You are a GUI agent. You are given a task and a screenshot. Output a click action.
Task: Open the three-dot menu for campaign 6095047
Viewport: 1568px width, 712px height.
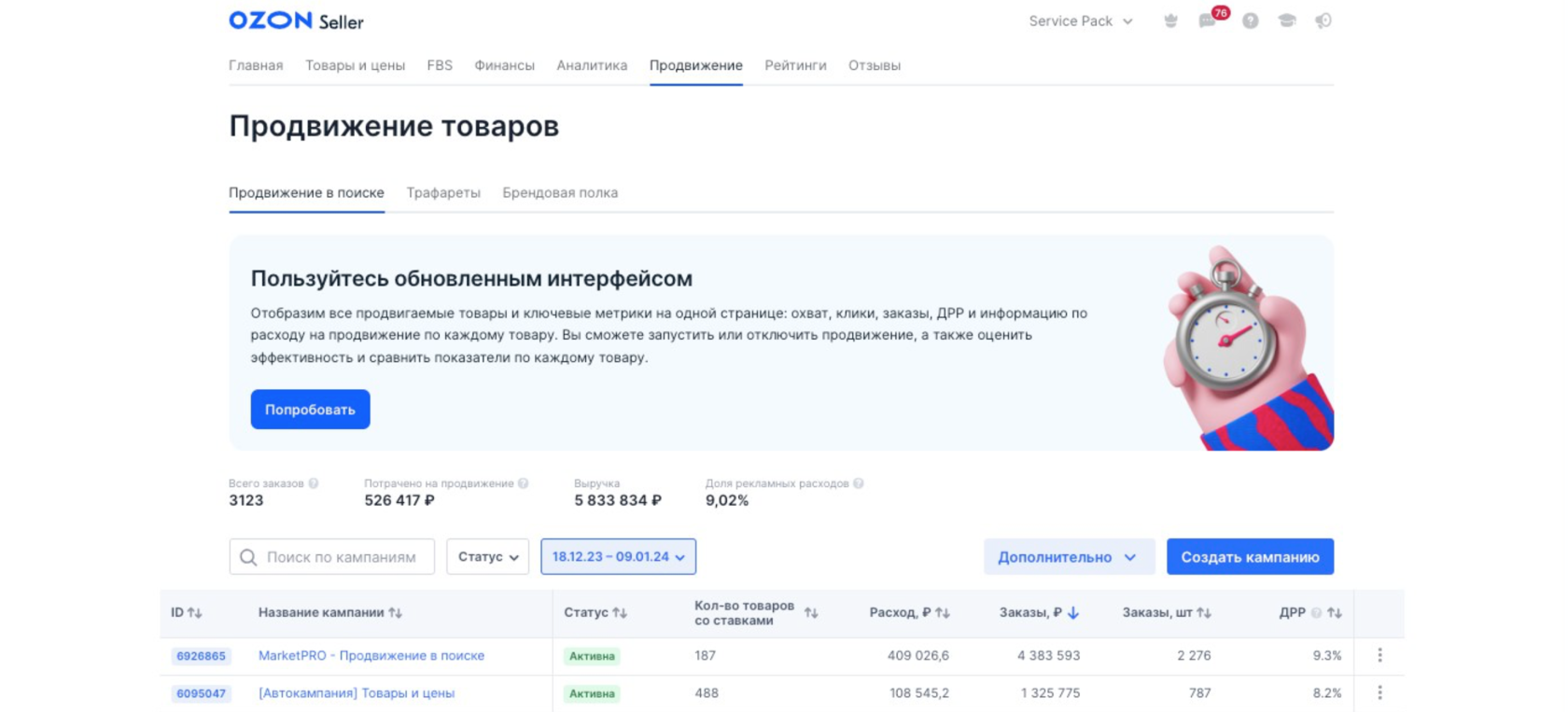coord(1379,692)
